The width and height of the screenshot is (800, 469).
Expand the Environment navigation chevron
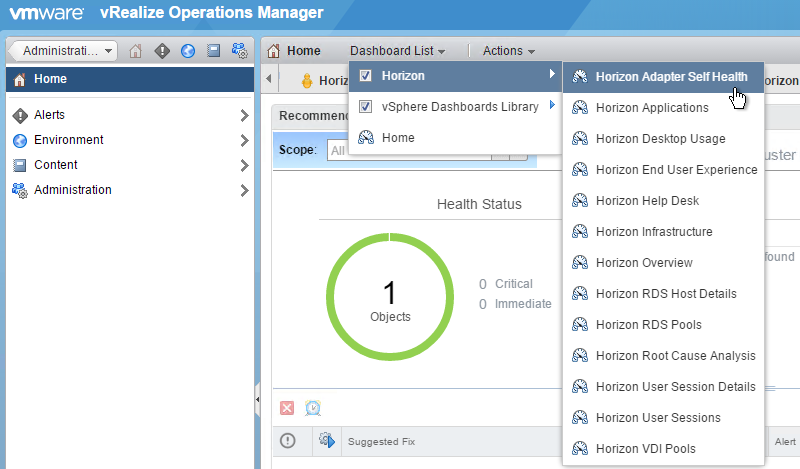click(x=244, y=140)
